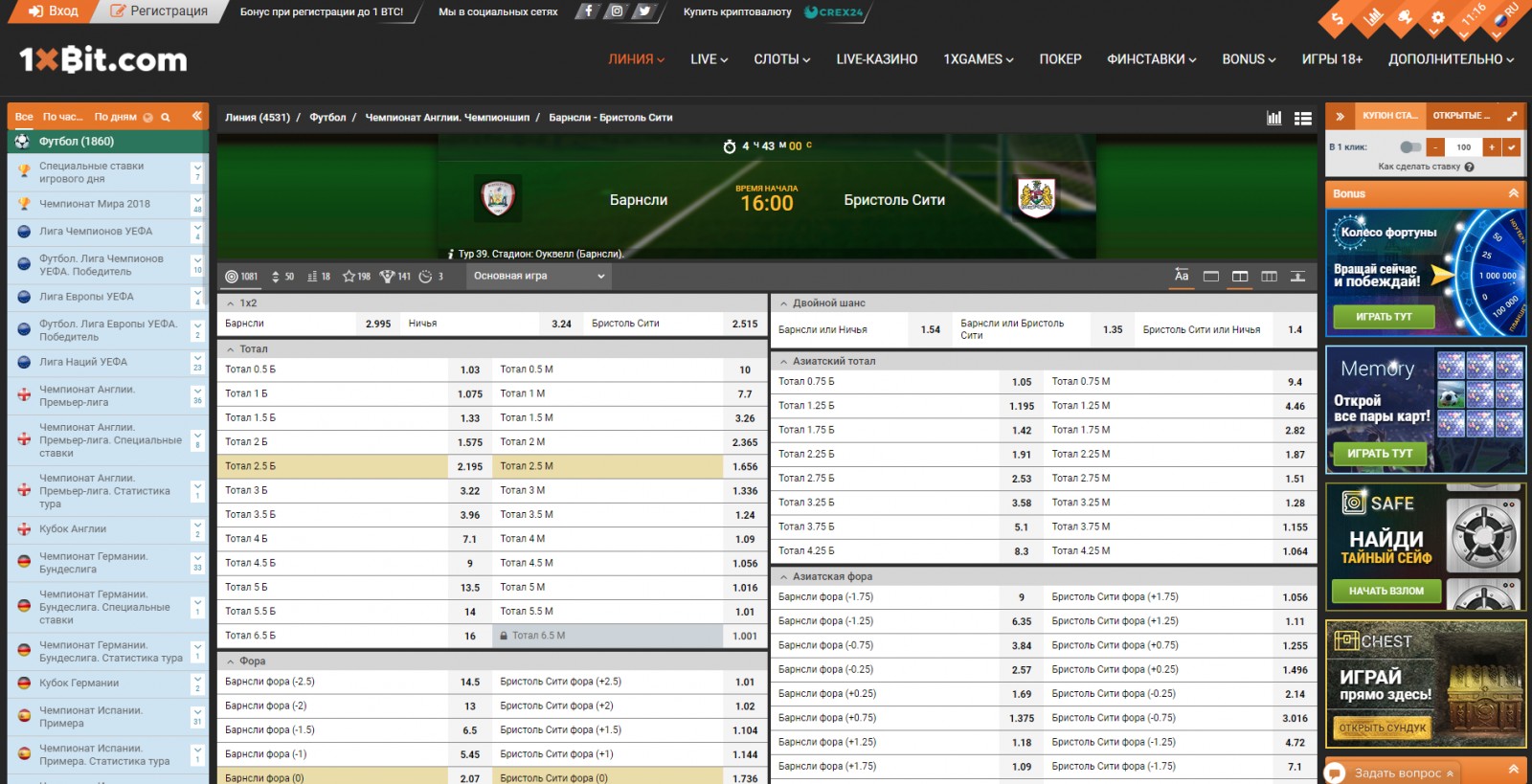Click НАЧАТЬ ВЗЛОМ on Safe game
1532x784 pixels.
1386,591
